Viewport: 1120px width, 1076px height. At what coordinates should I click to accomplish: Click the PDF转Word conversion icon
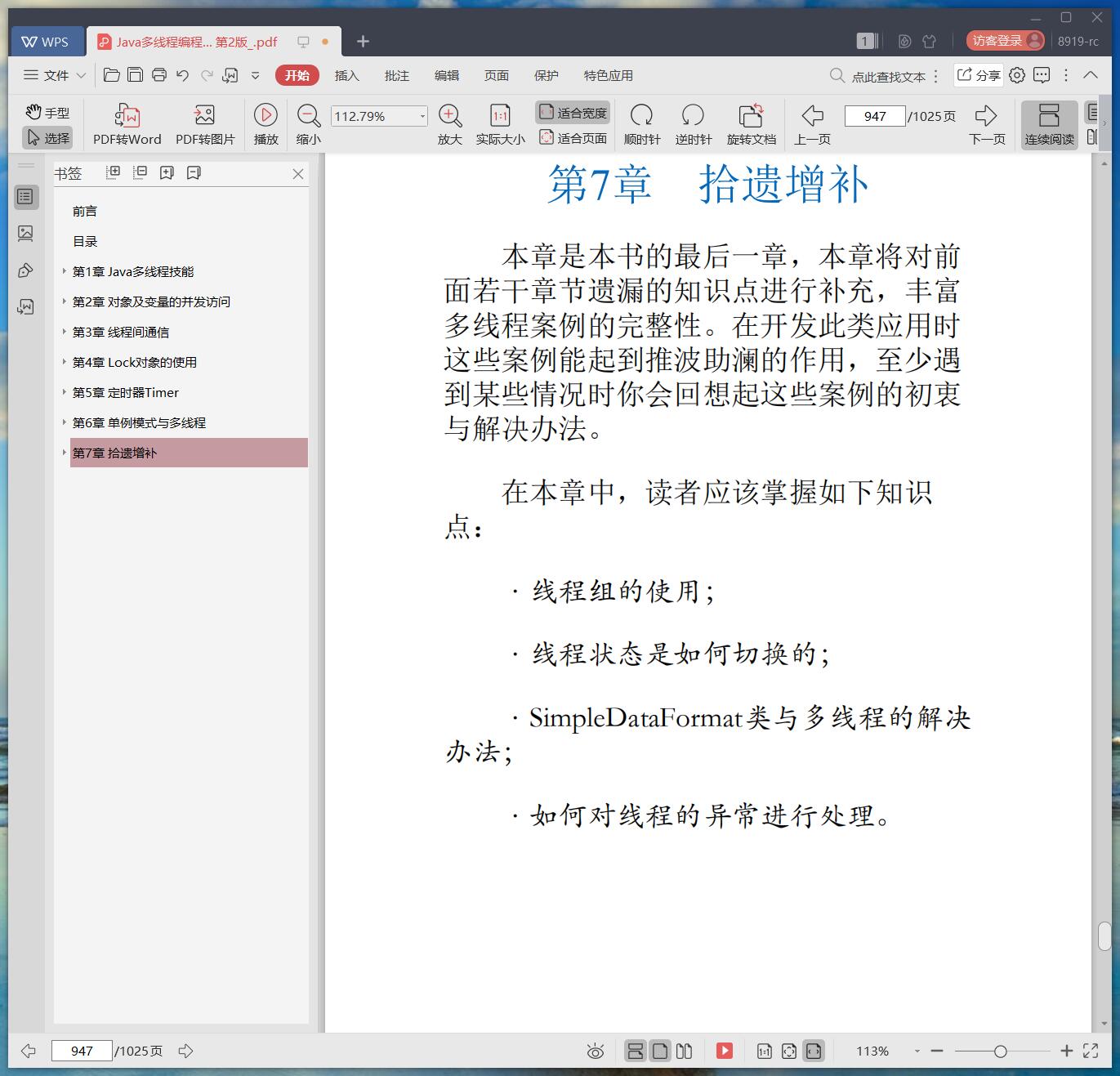(127, 124)
